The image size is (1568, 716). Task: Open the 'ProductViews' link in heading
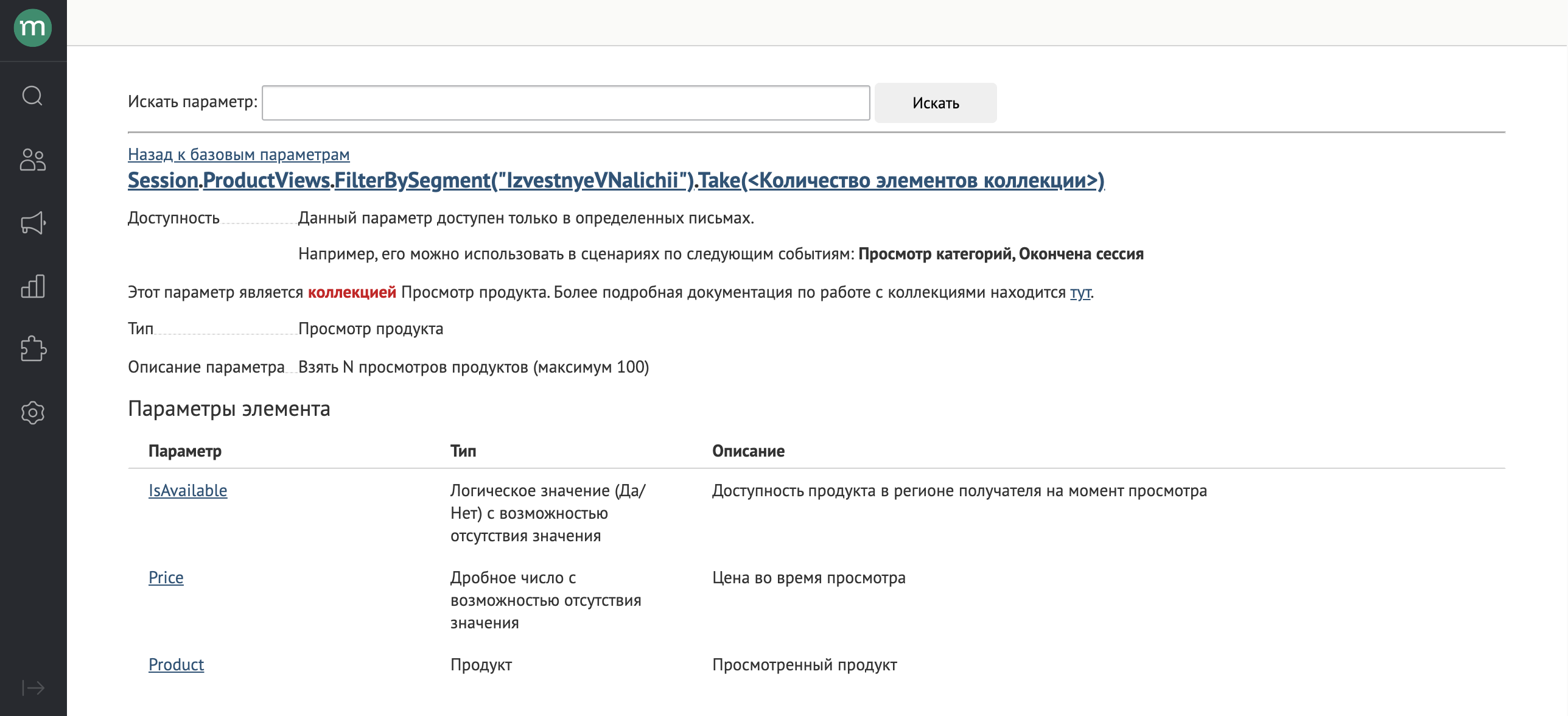tap(267, 180)
